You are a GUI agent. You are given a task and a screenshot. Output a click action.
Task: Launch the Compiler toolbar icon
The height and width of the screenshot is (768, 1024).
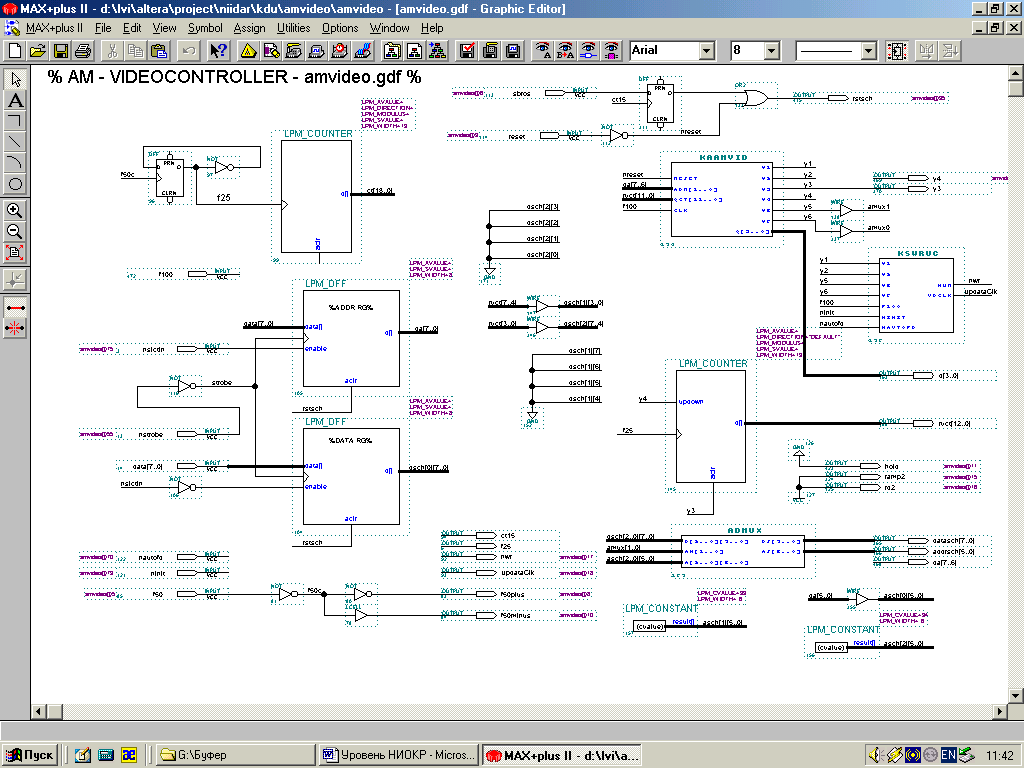pos(294,50)
